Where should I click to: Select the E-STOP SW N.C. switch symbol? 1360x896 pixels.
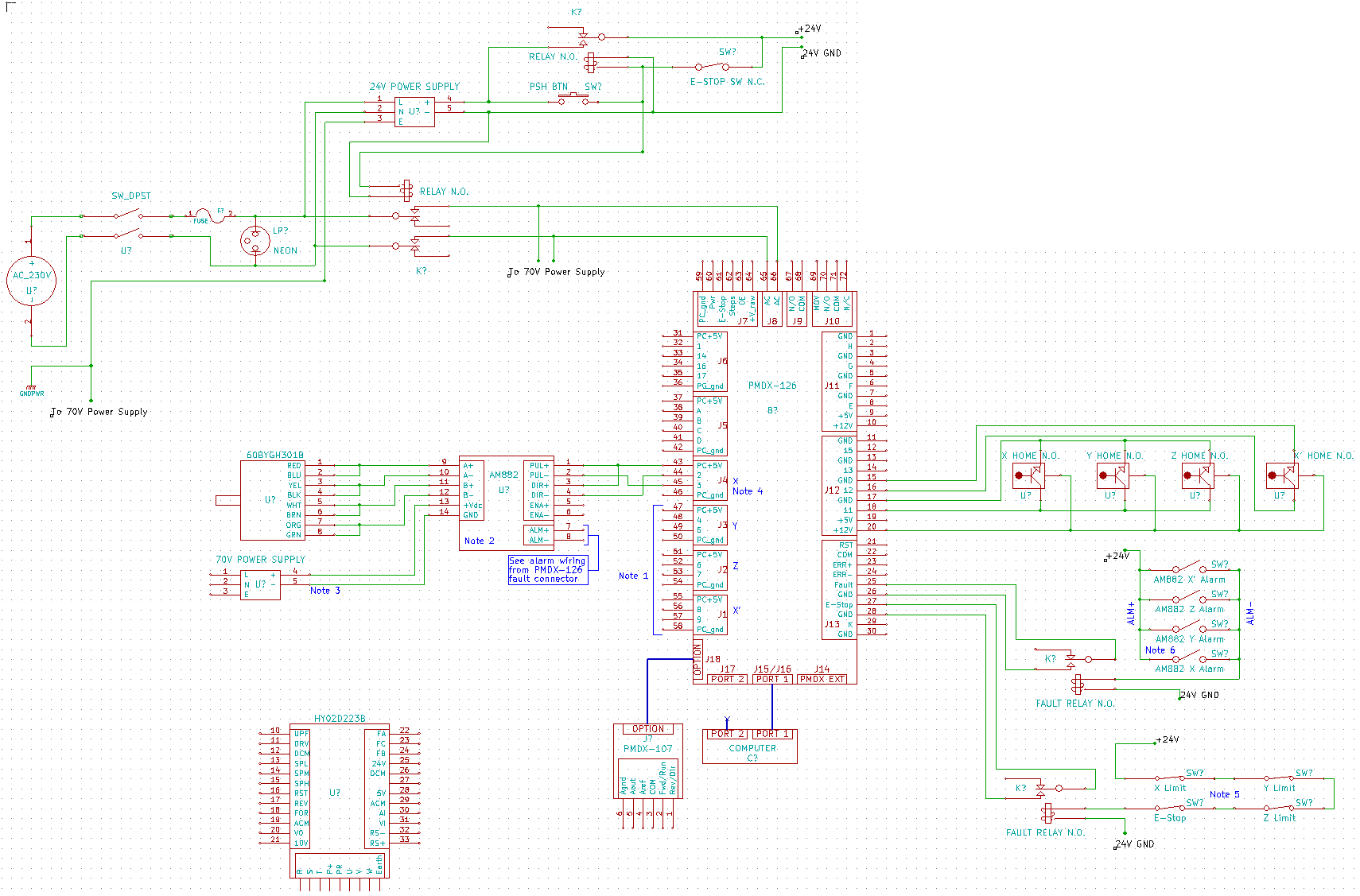[712, 67]
